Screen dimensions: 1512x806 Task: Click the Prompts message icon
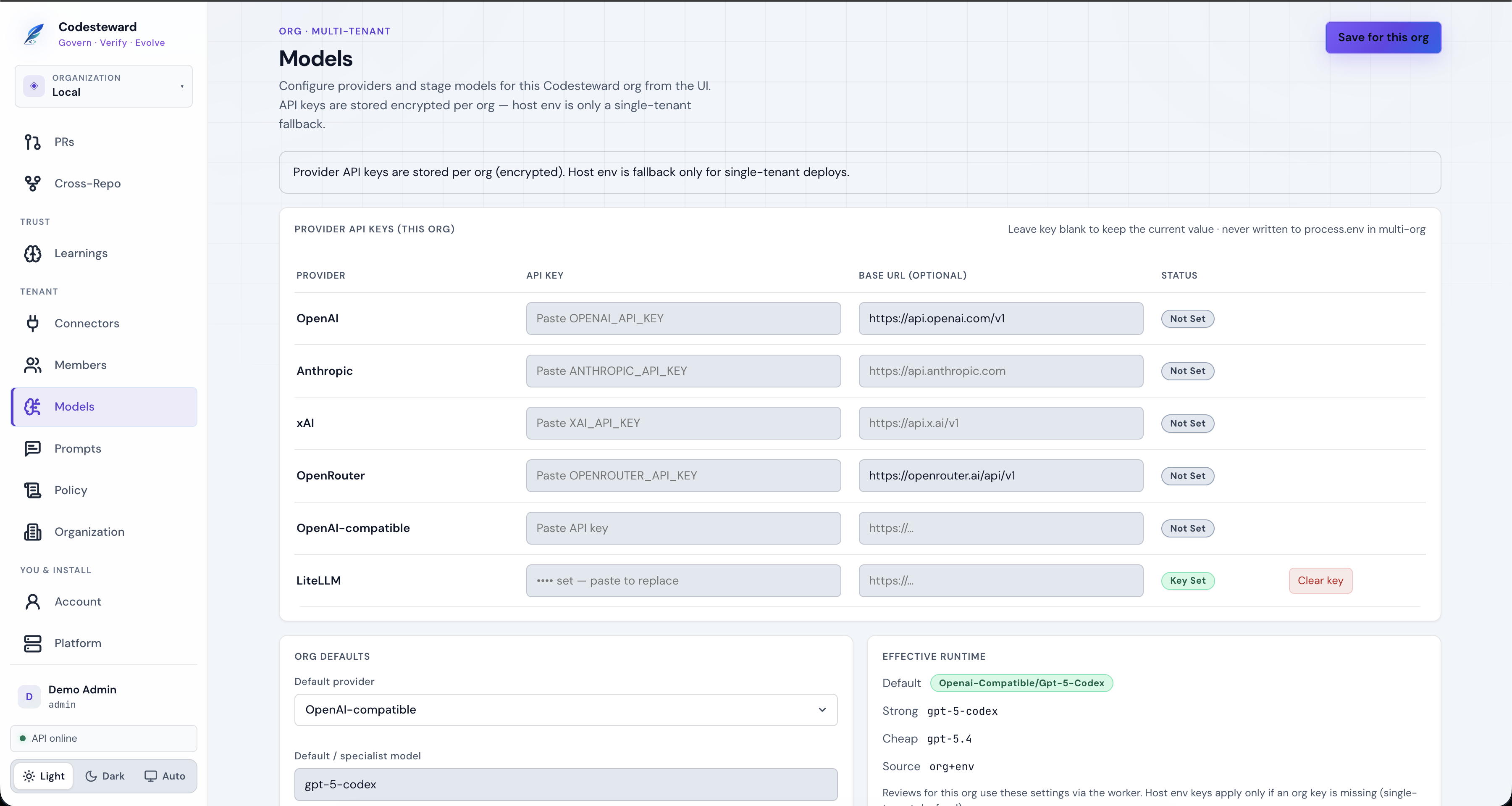point(33,449)
